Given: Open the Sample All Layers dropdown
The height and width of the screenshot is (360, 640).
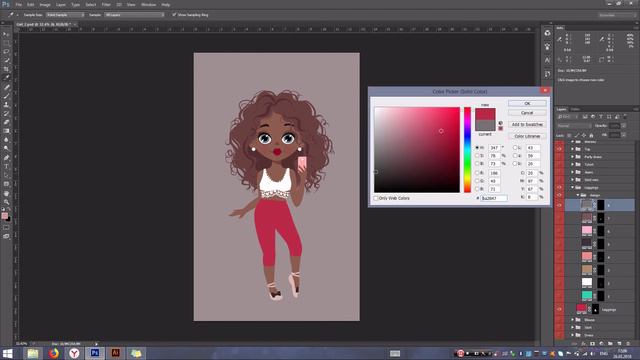Looking at the screenshot, I should (x=134, y=15).
